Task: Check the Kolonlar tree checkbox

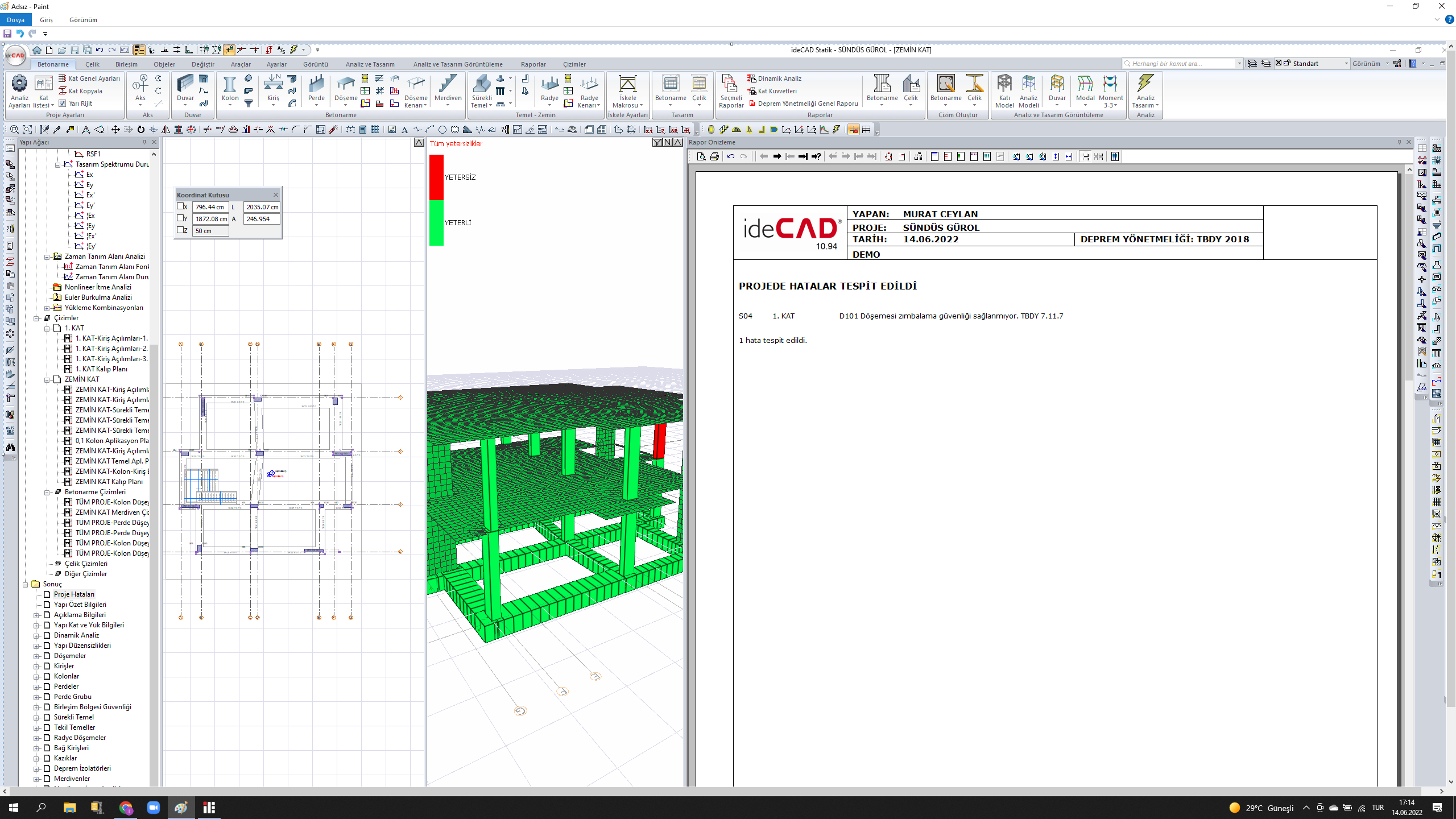Action: pyautogui.click(x=47, y=676)
